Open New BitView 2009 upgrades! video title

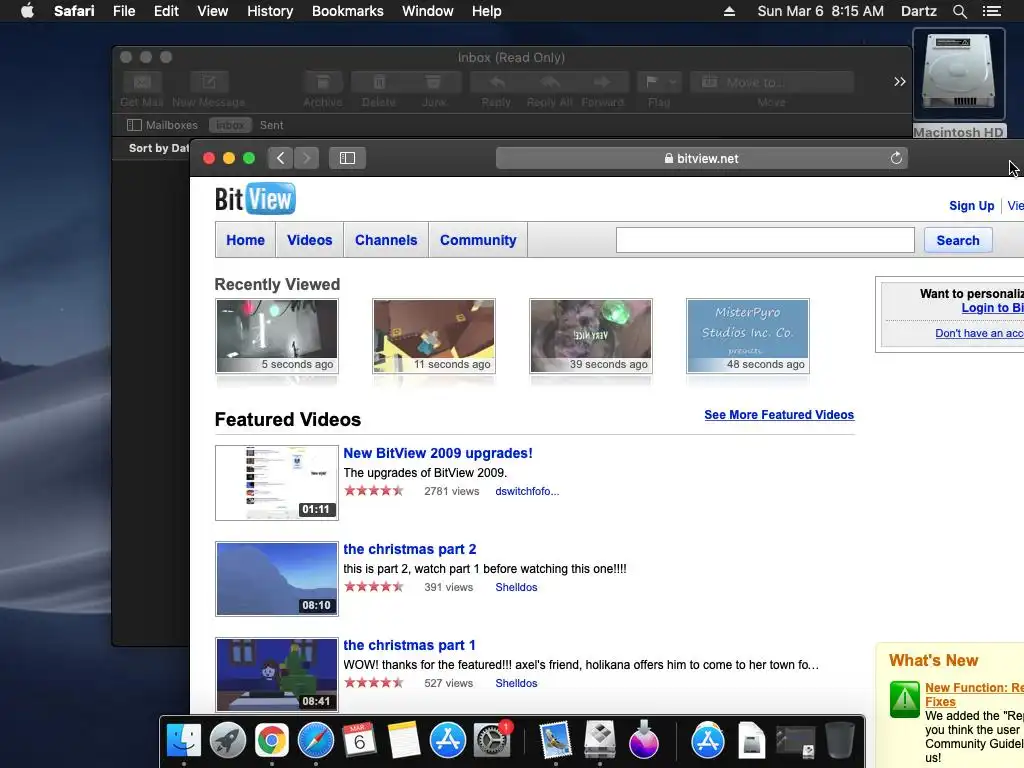pyautogui.click(x=438, y=453)
